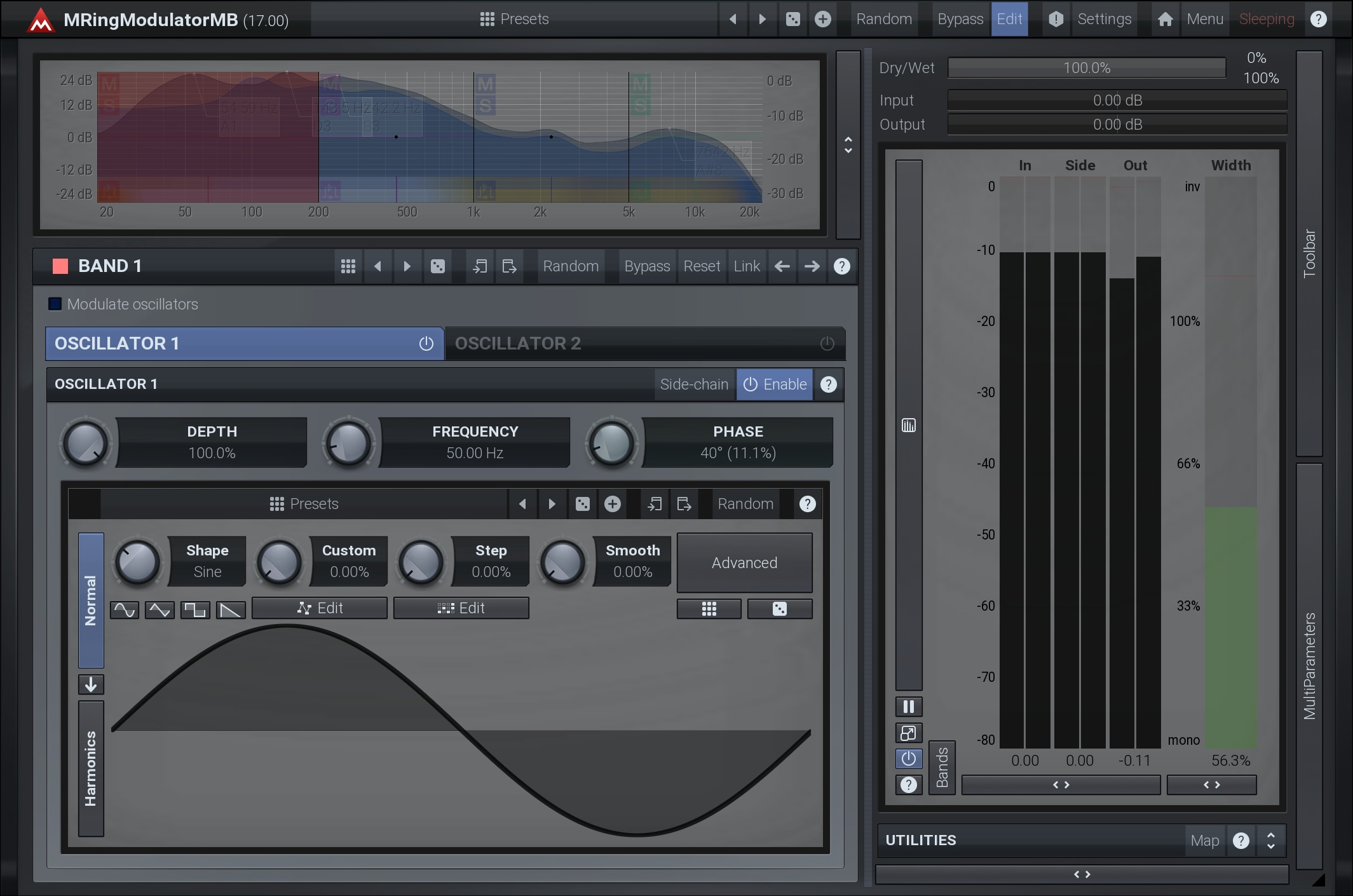Click the Dry/Wet slider
The height and width of the screenshot is (896, 1353).
click(x=1087, y=68)
